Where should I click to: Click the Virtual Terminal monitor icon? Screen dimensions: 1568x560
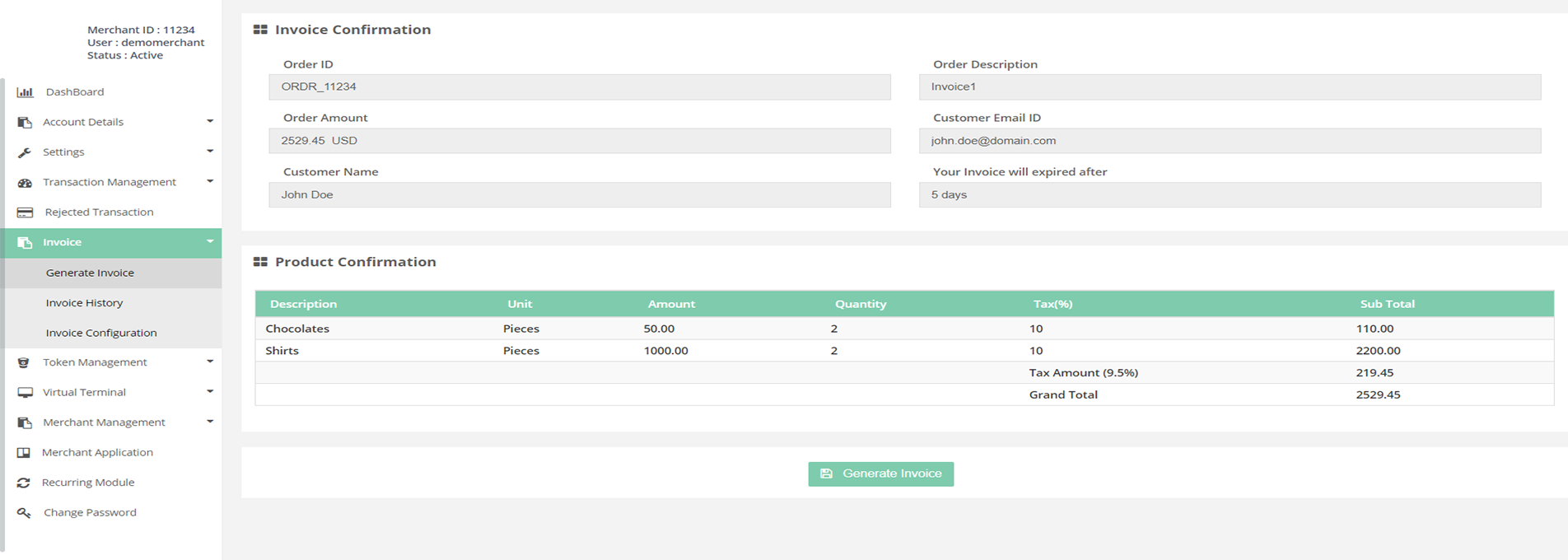[x=25, y=393]
